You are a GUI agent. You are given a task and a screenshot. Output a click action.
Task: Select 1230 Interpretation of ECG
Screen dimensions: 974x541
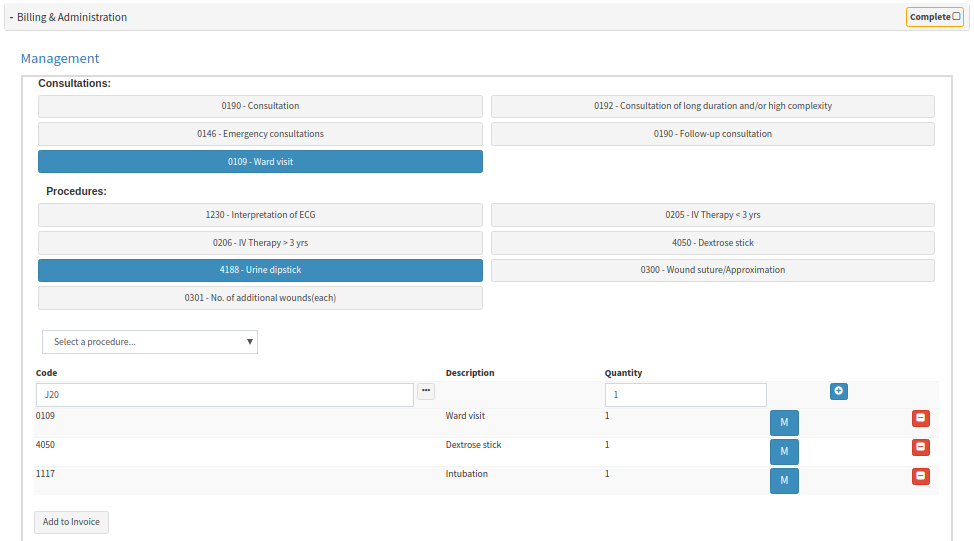pos(260,215)
